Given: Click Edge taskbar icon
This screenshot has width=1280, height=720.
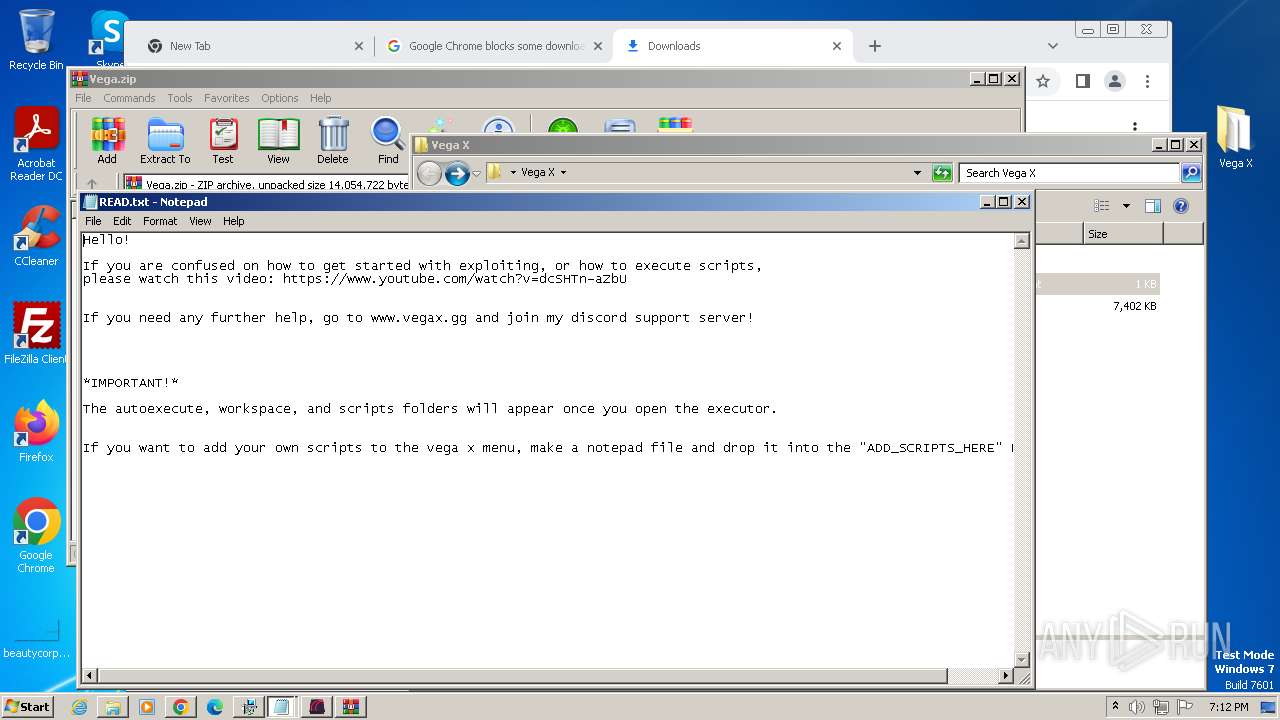Looking at the screenshot, I should [x=214, y=707].
